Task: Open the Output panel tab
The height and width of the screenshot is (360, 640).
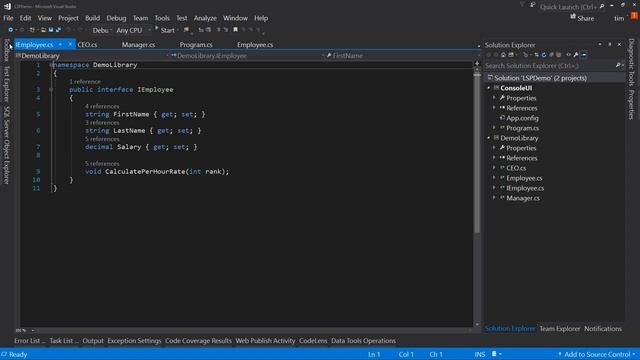Action: 93,341
